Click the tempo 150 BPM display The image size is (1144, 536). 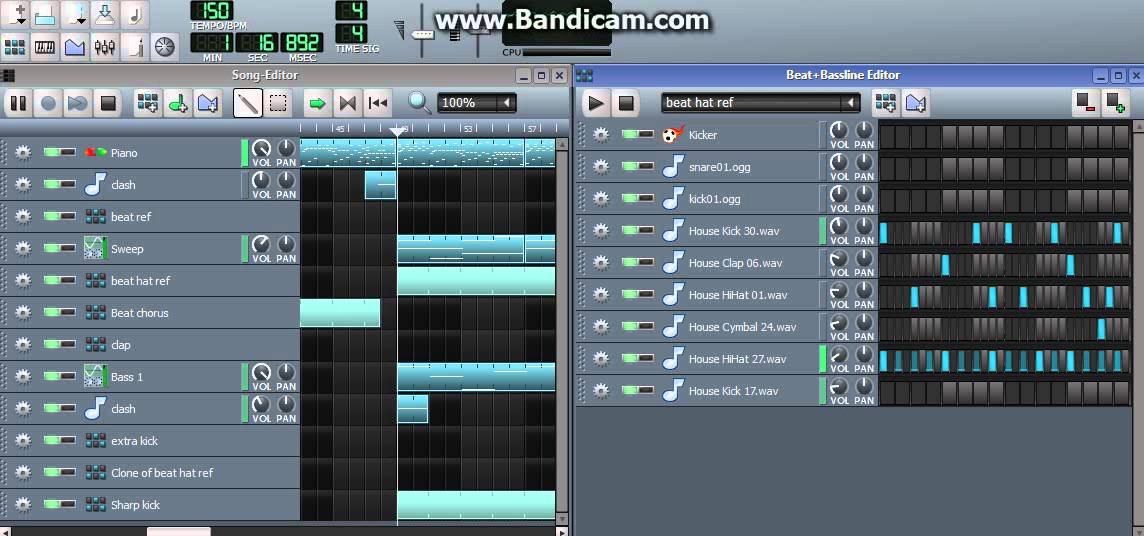(212, 10)
